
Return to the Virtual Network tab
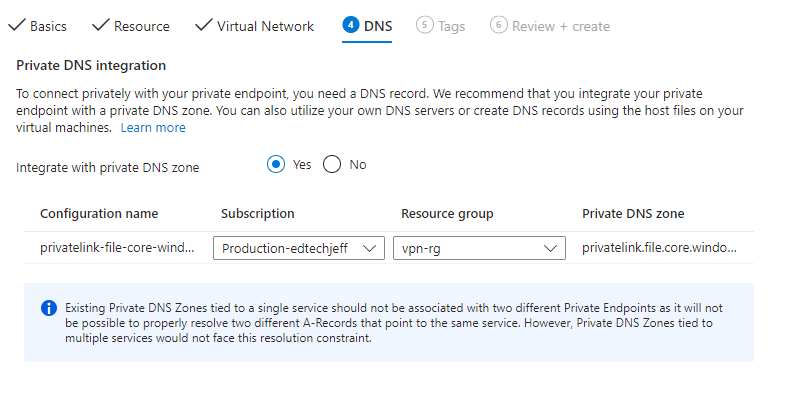(265, 26)
